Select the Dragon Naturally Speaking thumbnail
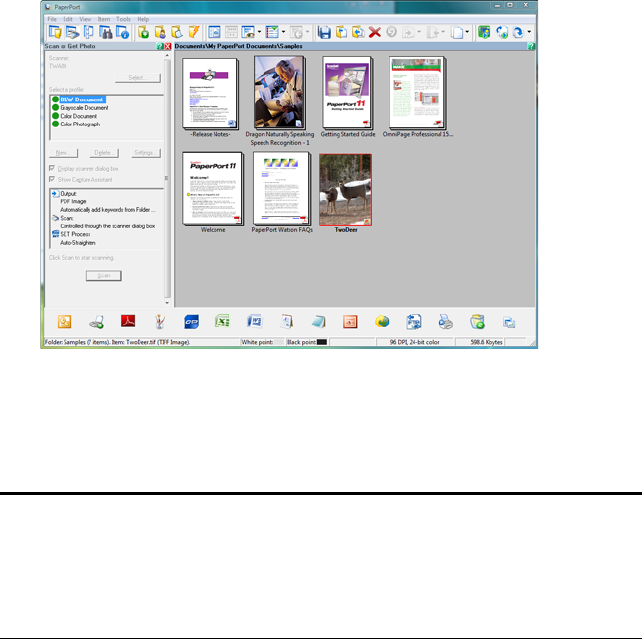This screenshot has height=639, width=642. [280, 93]
